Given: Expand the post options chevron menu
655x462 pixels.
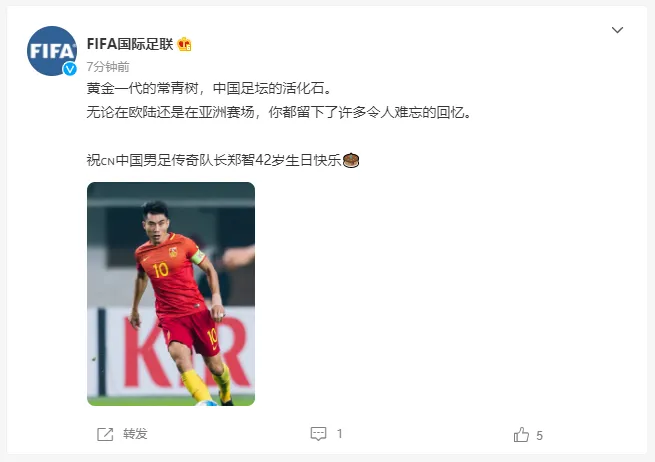Looking at the screenshot, I should (617, 30).
